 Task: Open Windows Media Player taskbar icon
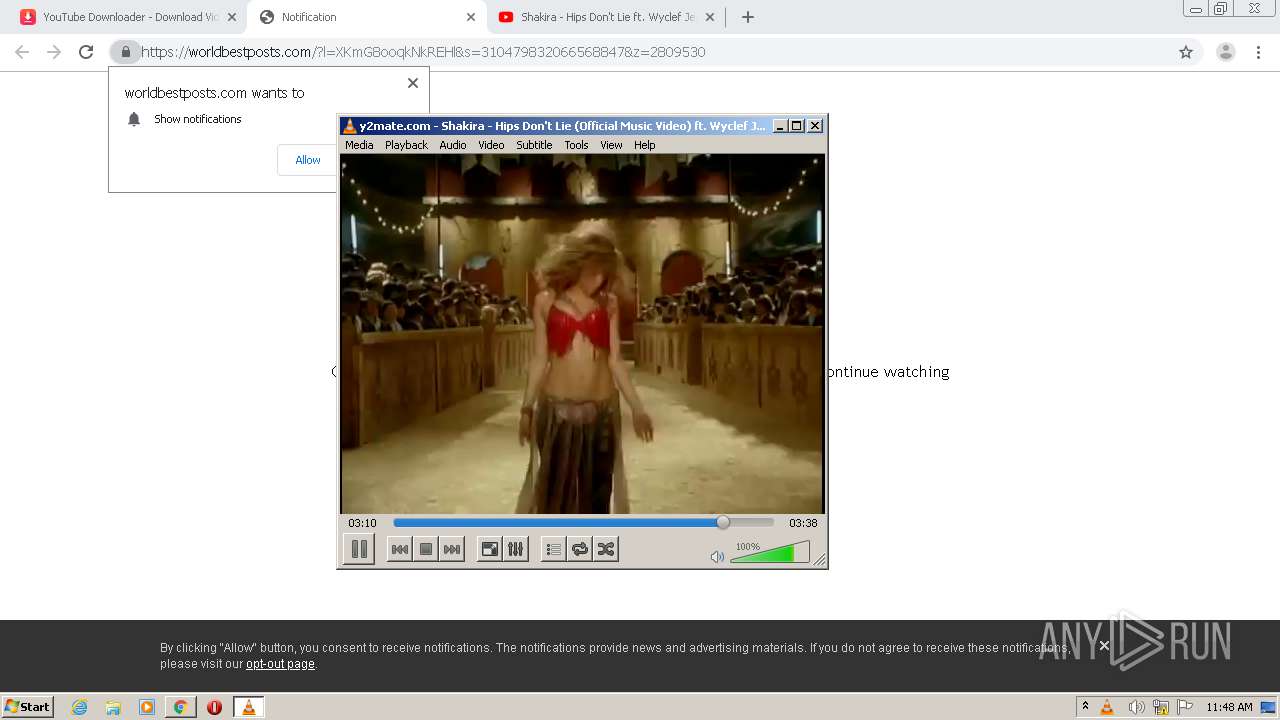[147, 707]
